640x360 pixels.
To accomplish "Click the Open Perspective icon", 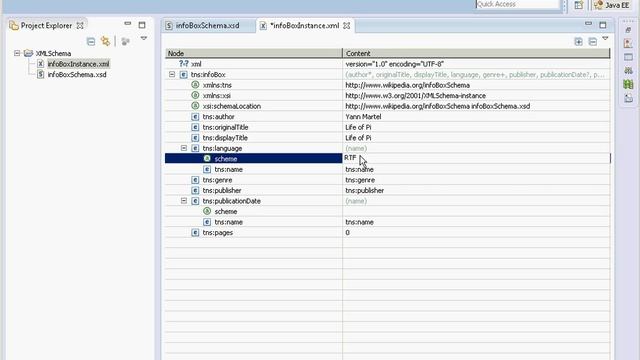I will 578,5.
